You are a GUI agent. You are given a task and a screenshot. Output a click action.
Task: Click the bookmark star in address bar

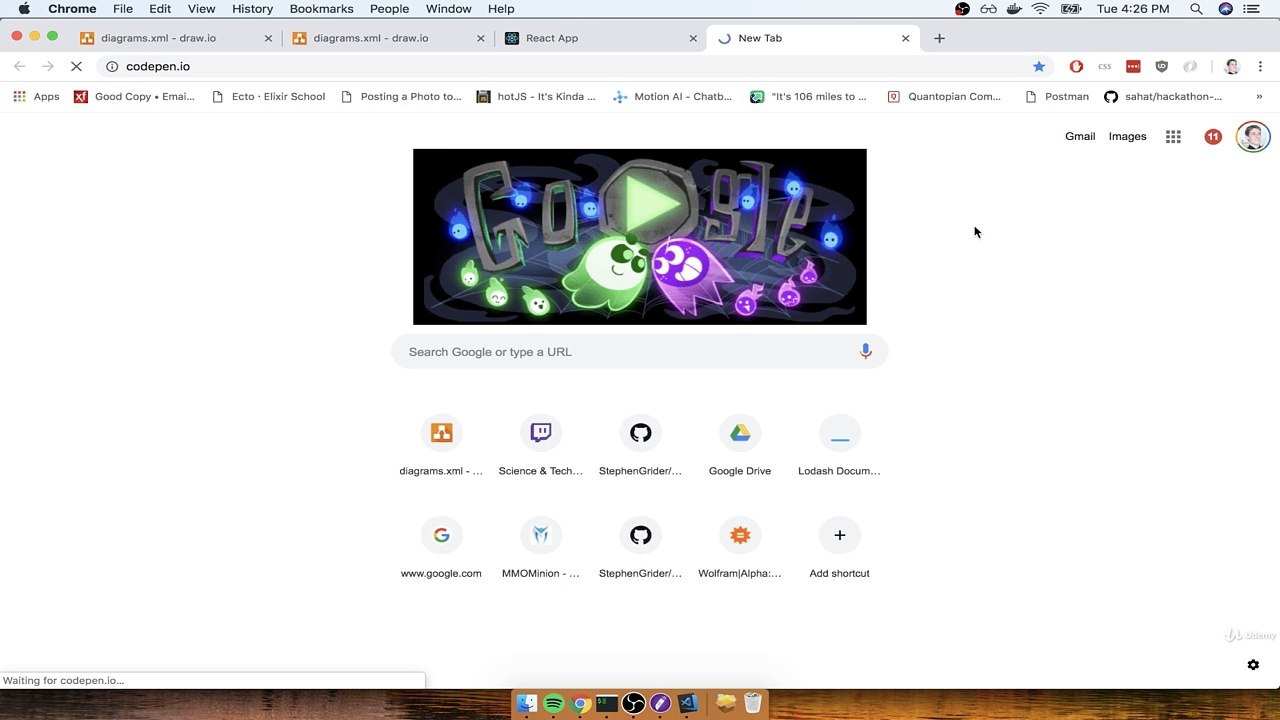pos(1039,66)
